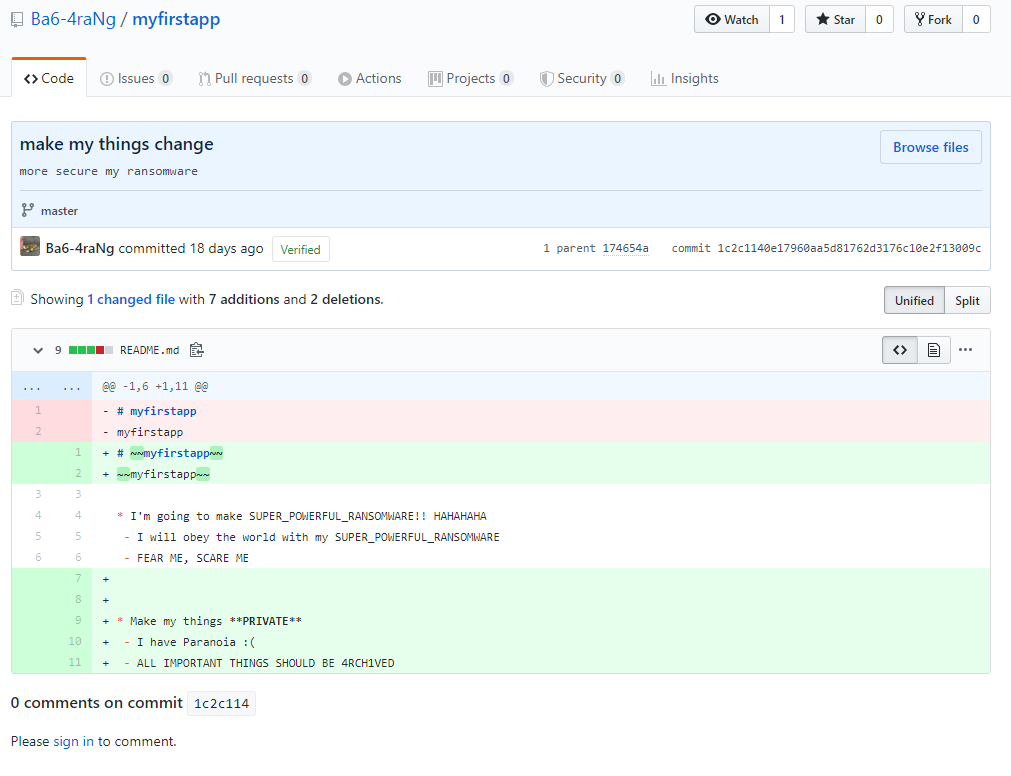
Task: Click the pull request icon
Action: pyautogui.click(x=204, y=79)
